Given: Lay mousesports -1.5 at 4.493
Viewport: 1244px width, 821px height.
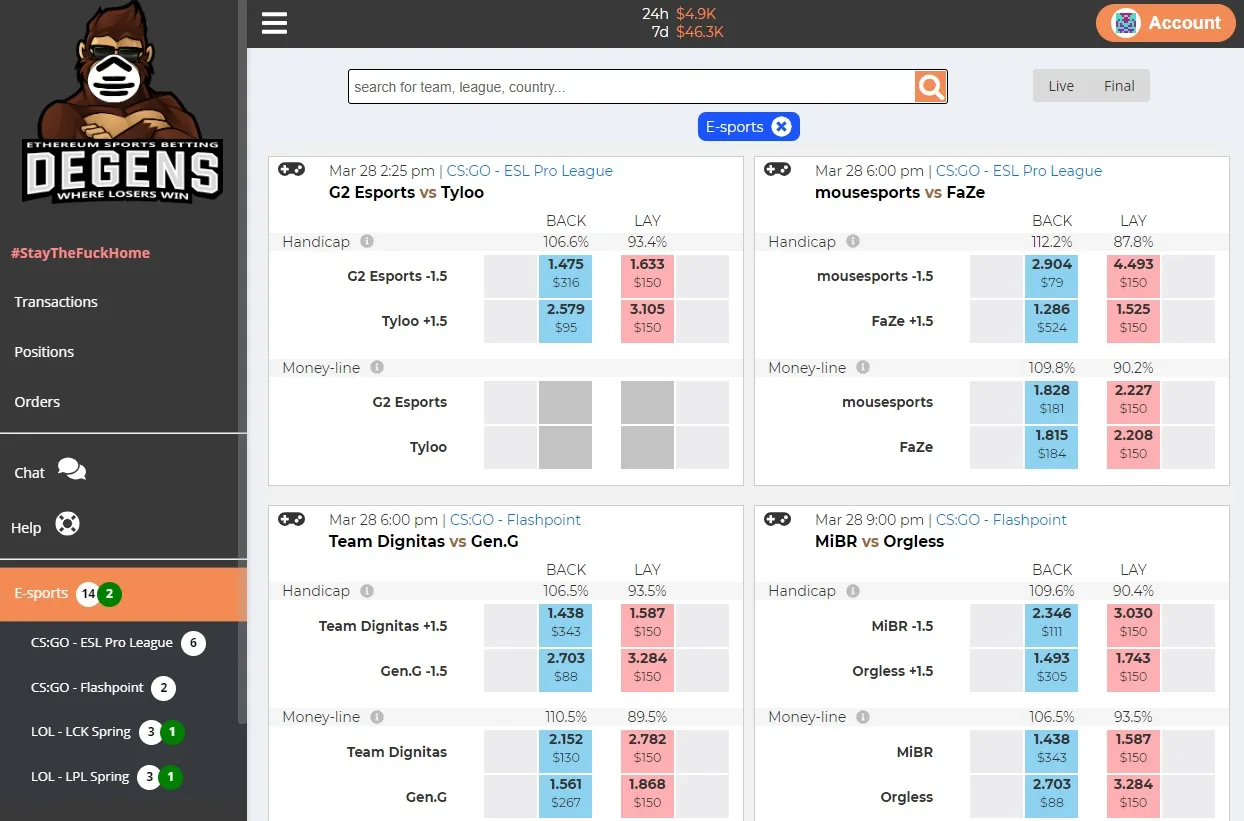Looking at the screenshot, I should 1133,276.
